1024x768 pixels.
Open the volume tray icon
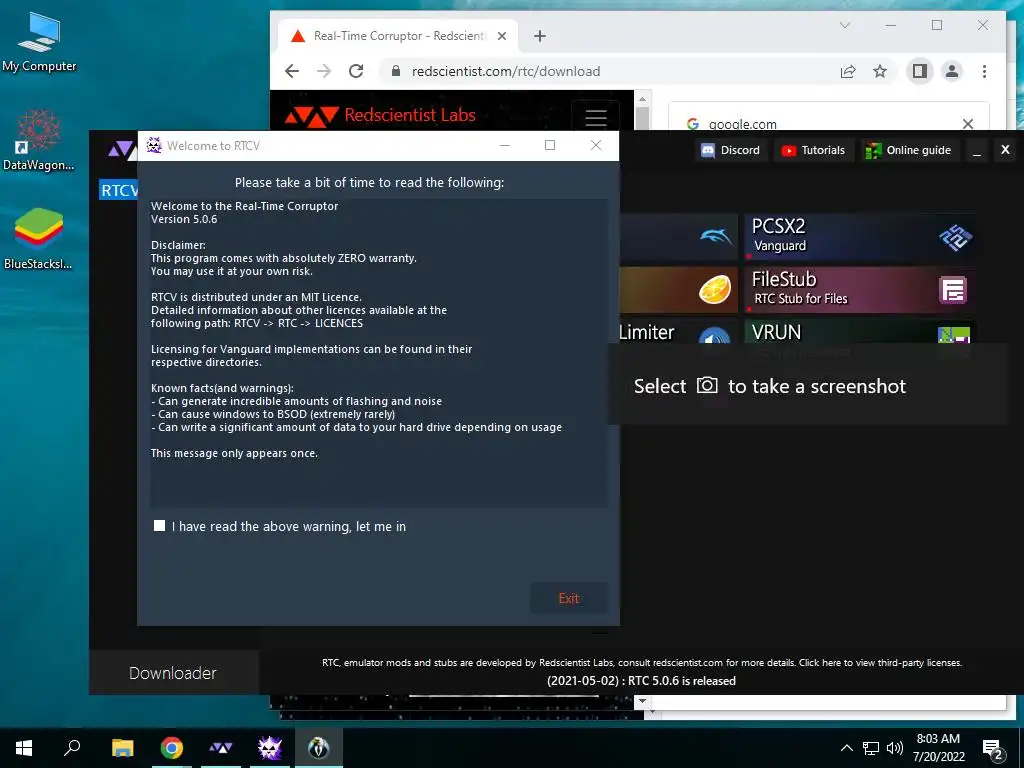pos(895,748)
